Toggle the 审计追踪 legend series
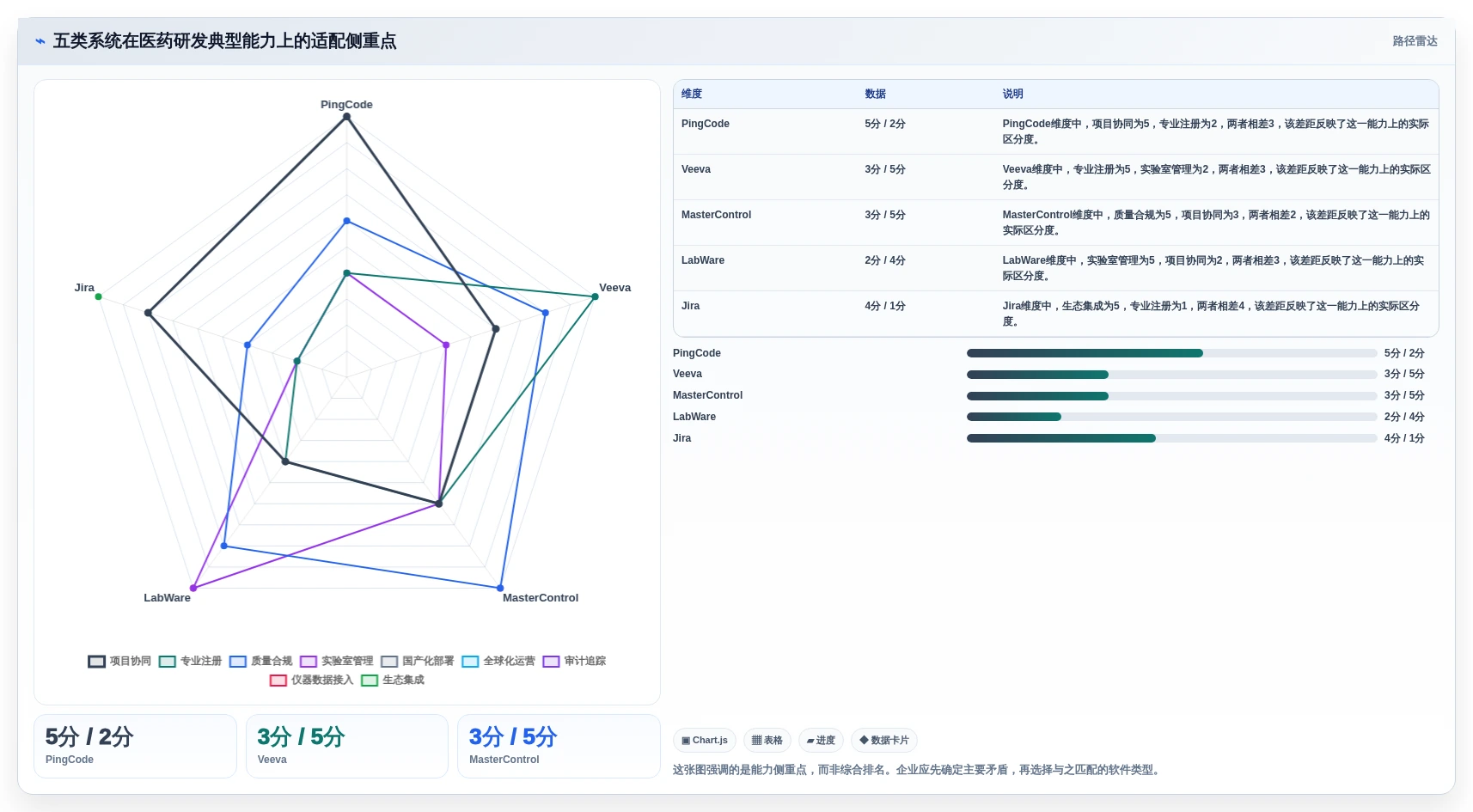 574,661
